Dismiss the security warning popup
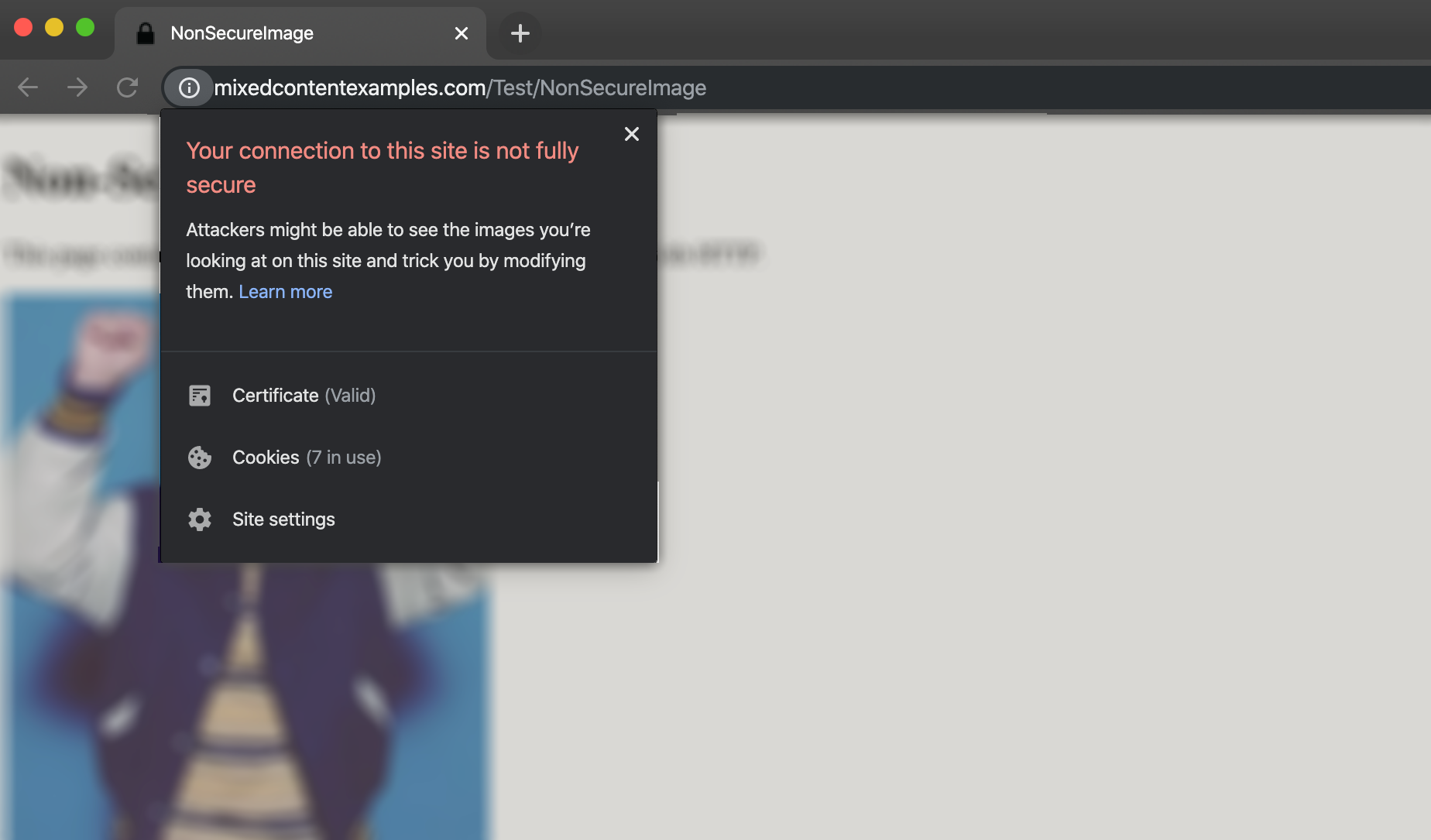 tap(632, 134)
